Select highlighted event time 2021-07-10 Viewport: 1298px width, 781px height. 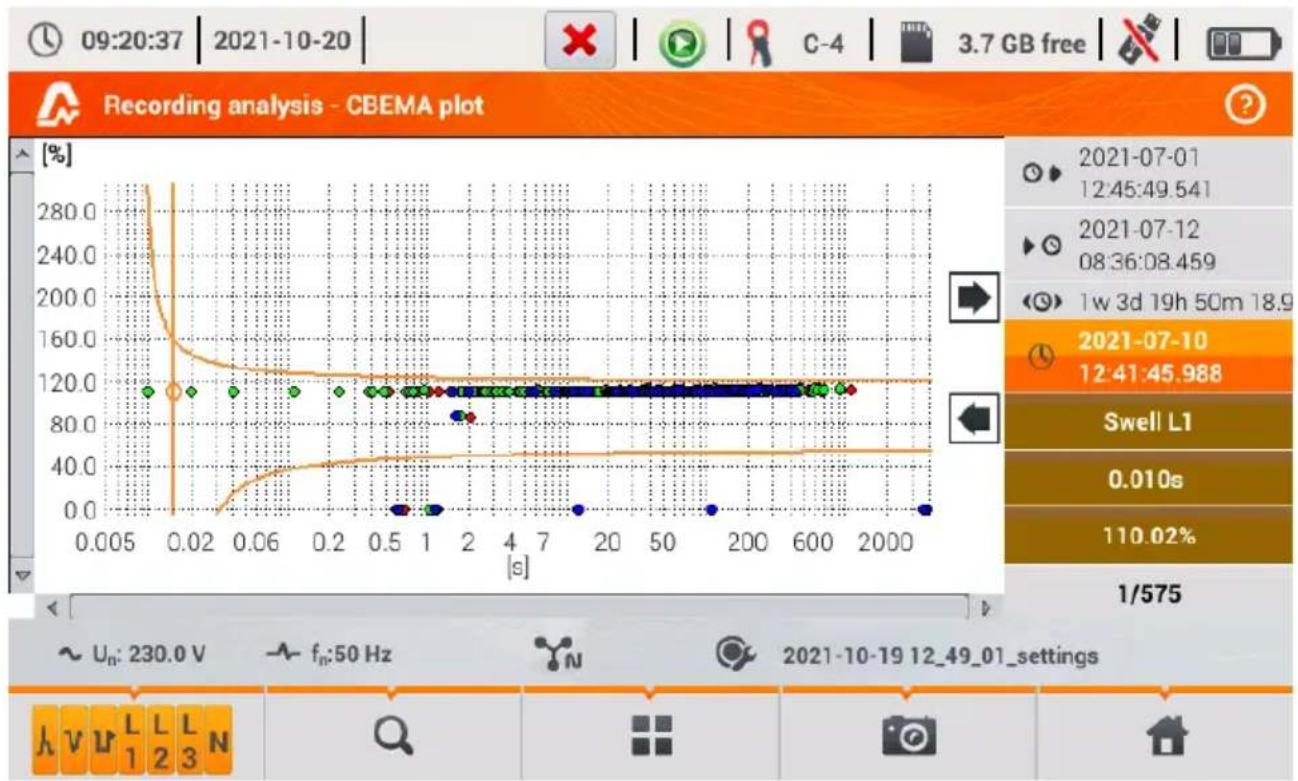(1151, 355)
